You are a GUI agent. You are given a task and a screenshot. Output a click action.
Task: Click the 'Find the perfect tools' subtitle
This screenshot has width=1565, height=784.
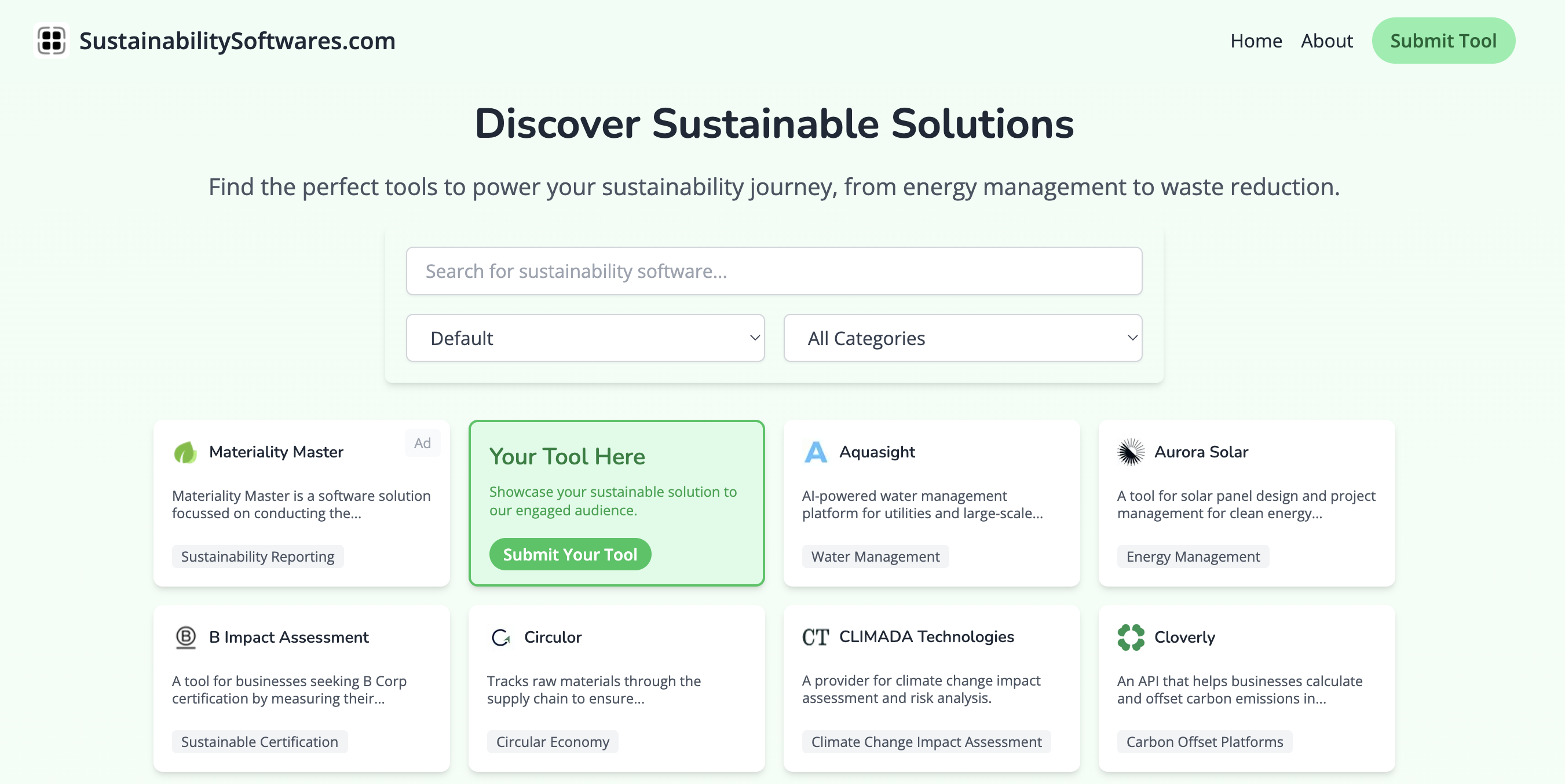click(x=774, y=186)
